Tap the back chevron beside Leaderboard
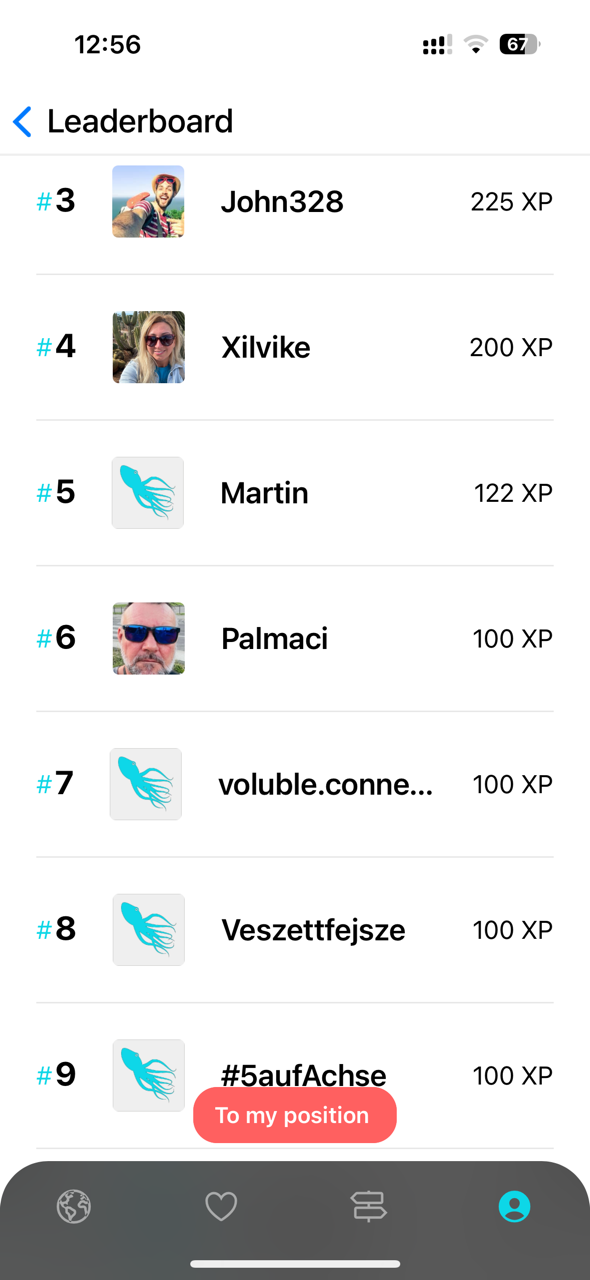The width and height of the screenshot is (590, 1280). [22, 122]
